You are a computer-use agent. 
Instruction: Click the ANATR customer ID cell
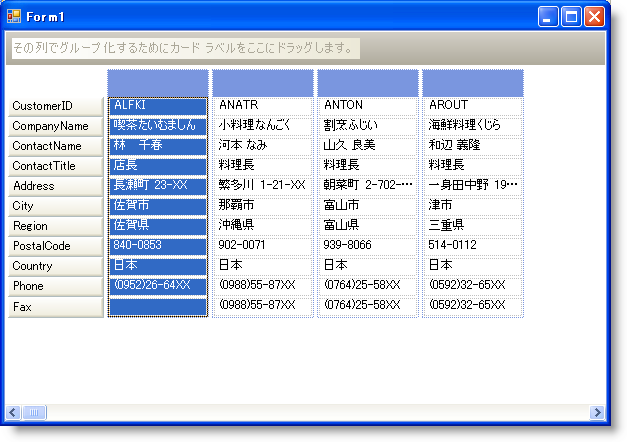263,106
